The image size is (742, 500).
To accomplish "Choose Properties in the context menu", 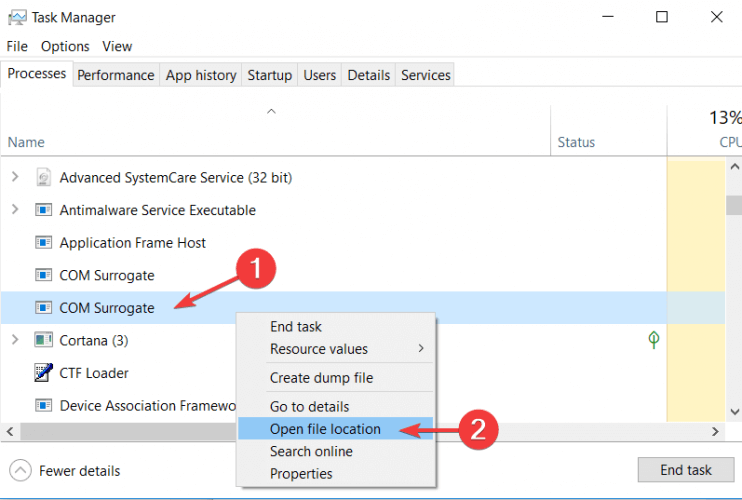I will (336, 474).
